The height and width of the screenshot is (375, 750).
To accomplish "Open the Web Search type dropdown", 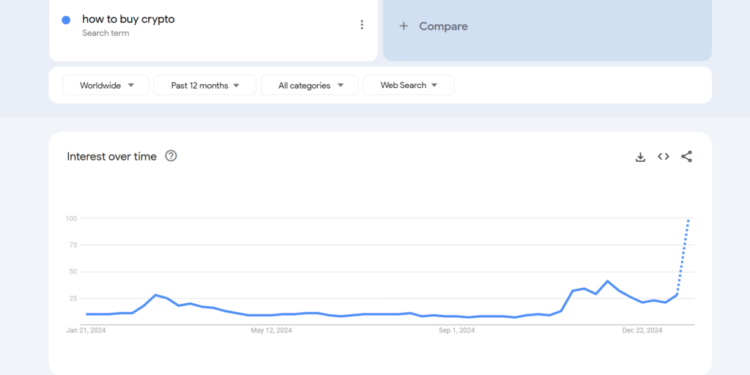I will coord(408,85).
